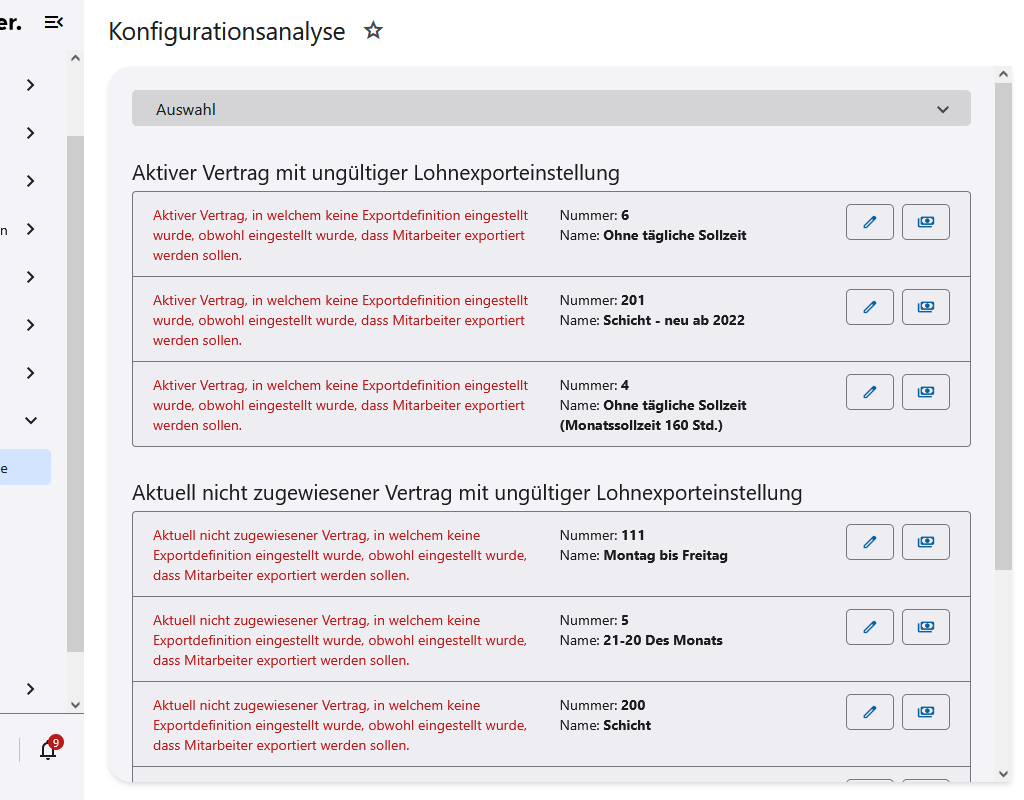Viewport: 1024px width, 800px height.
Task: Collapse the expanded sidebar section with down chevron
Action: tap(30, 421)
